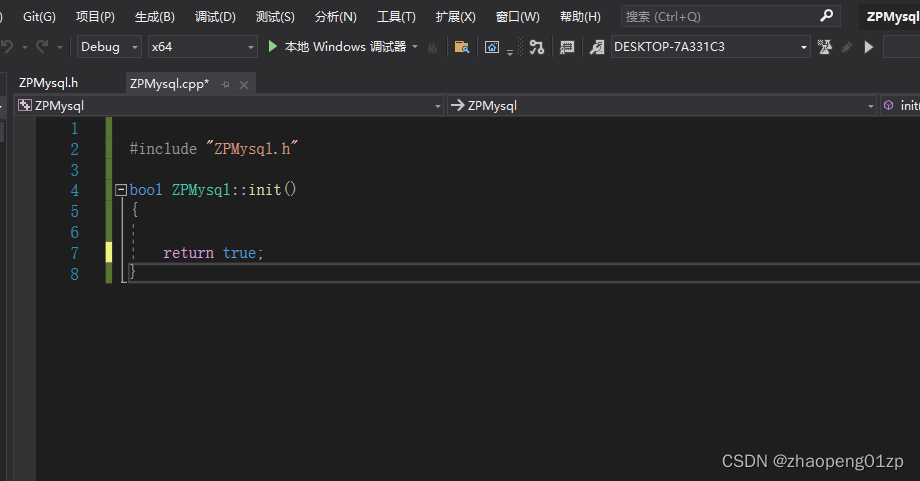Open the DESKTOP-7A331C3 machine dropdown
This screenshot has width=920, height=481.
coord(711,46)
